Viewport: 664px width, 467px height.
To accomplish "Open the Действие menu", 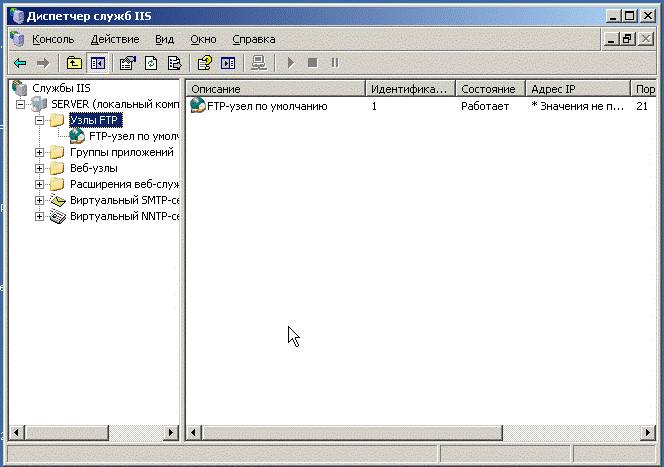I will (115, 39).
